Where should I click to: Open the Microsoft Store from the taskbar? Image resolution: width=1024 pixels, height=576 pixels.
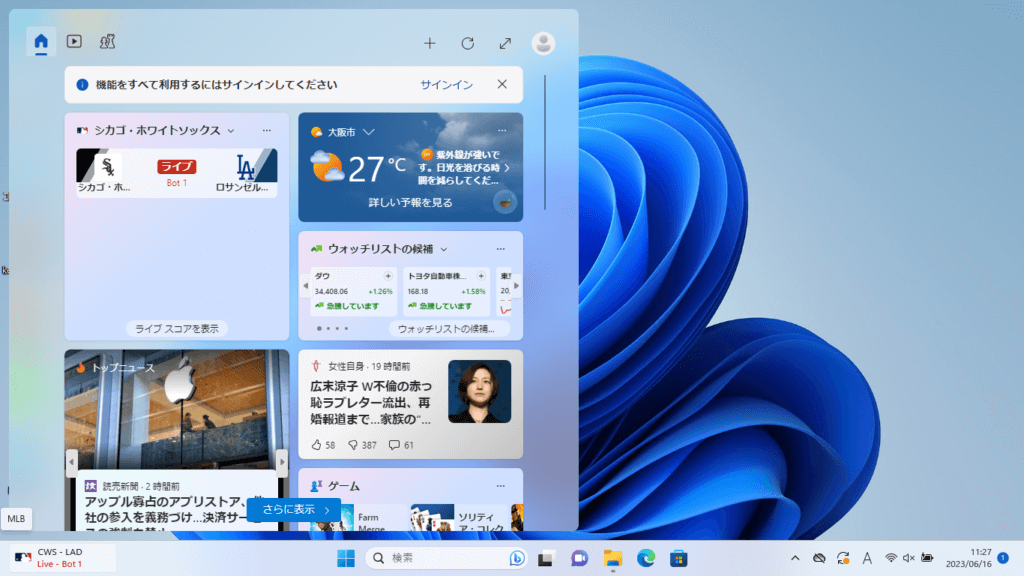[x=678, y=557]
